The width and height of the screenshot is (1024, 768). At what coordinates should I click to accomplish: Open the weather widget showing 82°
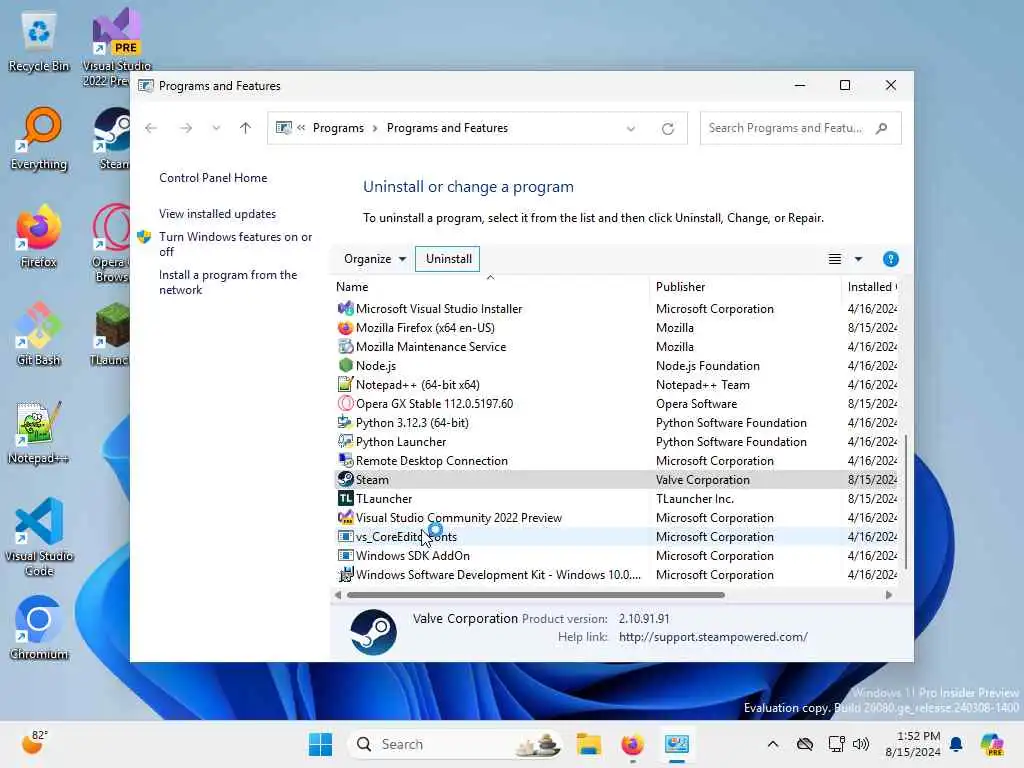click(x=34, y=743)
